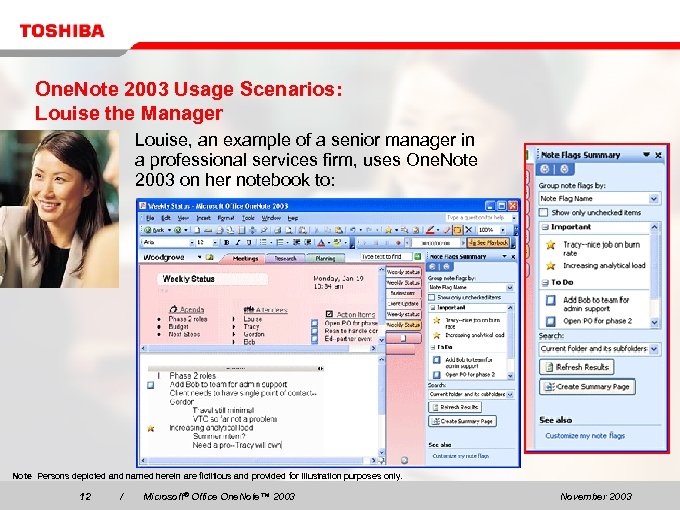Open Group note flags dropdown inside OneNote window

point(510,288)
